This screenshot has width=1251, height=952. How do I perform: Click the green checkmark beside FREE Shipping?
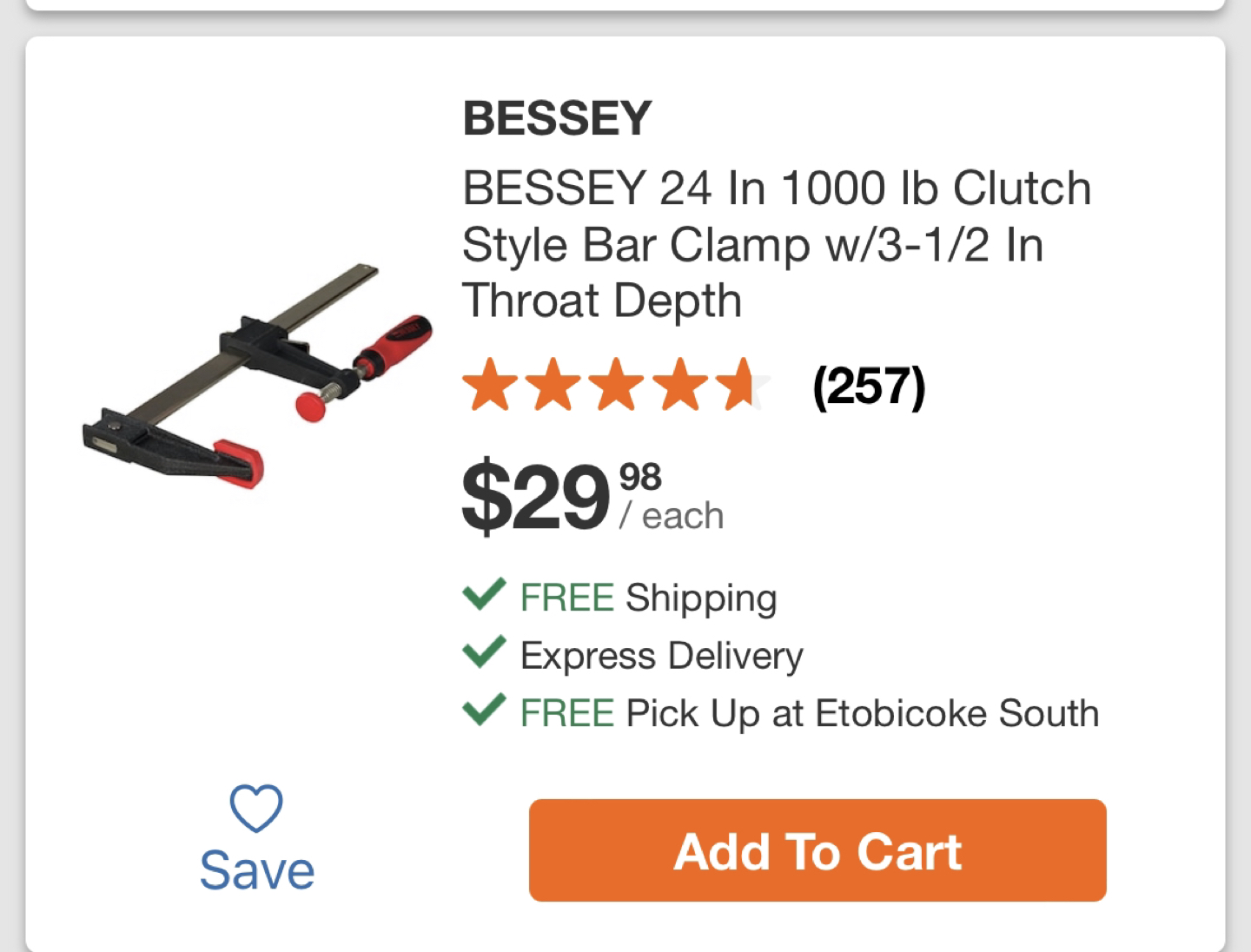tap(484, 597)
